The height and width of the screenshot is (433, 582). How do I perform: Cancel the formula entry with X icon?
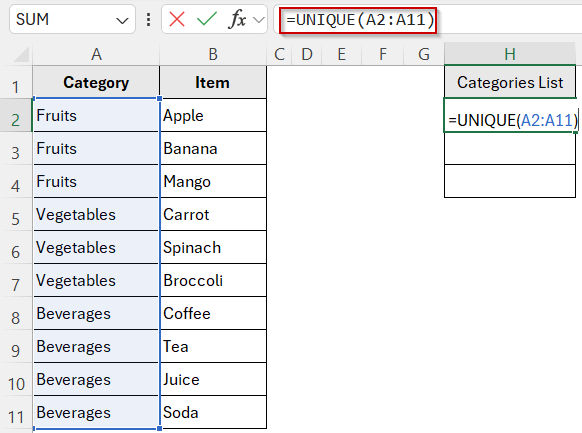pyautogui.click(x=177, y=19)
